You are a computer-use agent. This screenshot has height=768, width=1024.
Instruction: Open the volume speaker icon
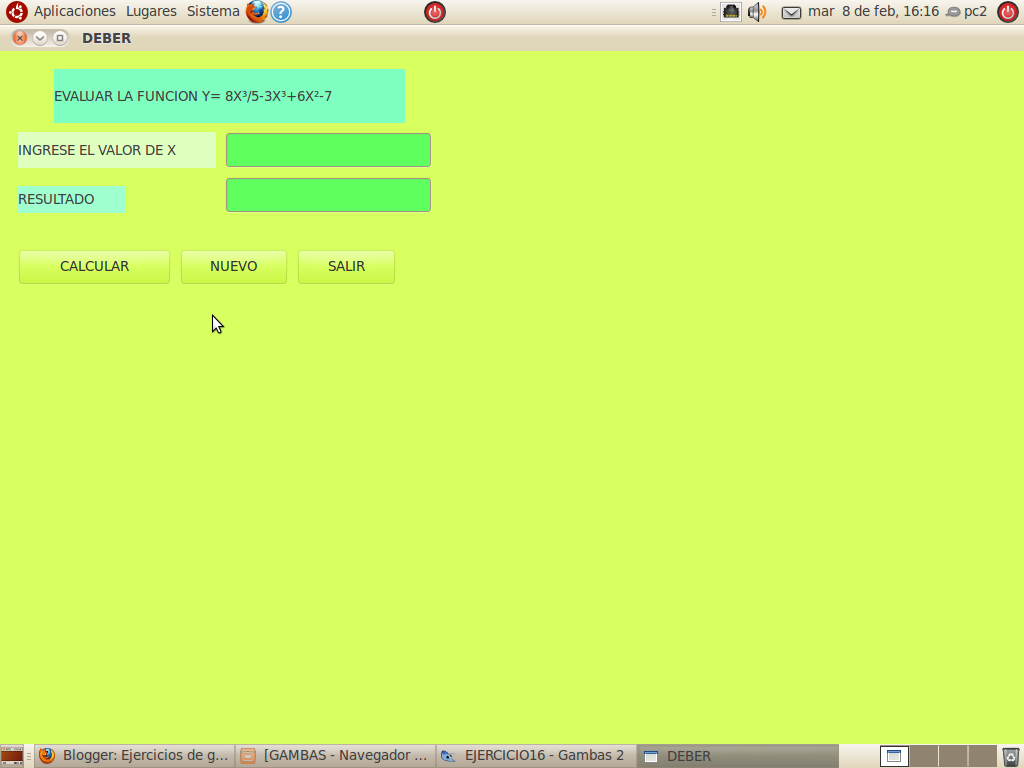coord(756,12)
